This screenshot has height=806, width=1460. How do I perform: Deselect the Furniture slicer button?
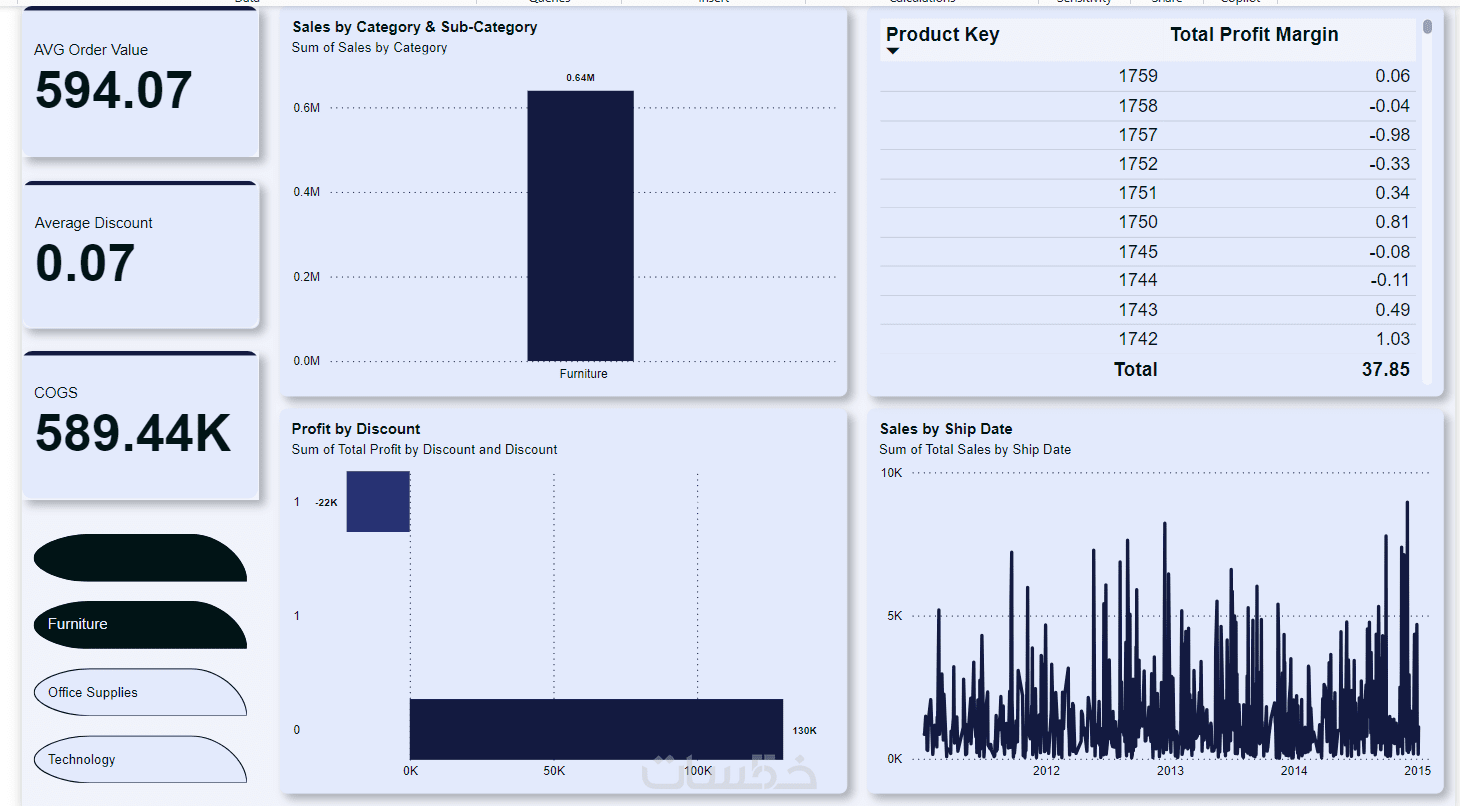click(x=140, y=624)
